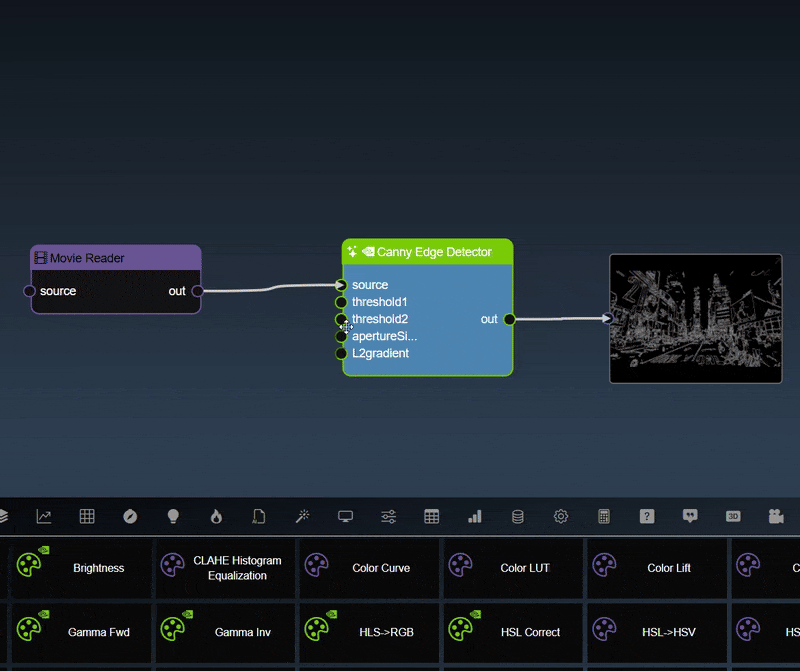
Task: Click the monitor display icon
Action: (x=345, y=516)
